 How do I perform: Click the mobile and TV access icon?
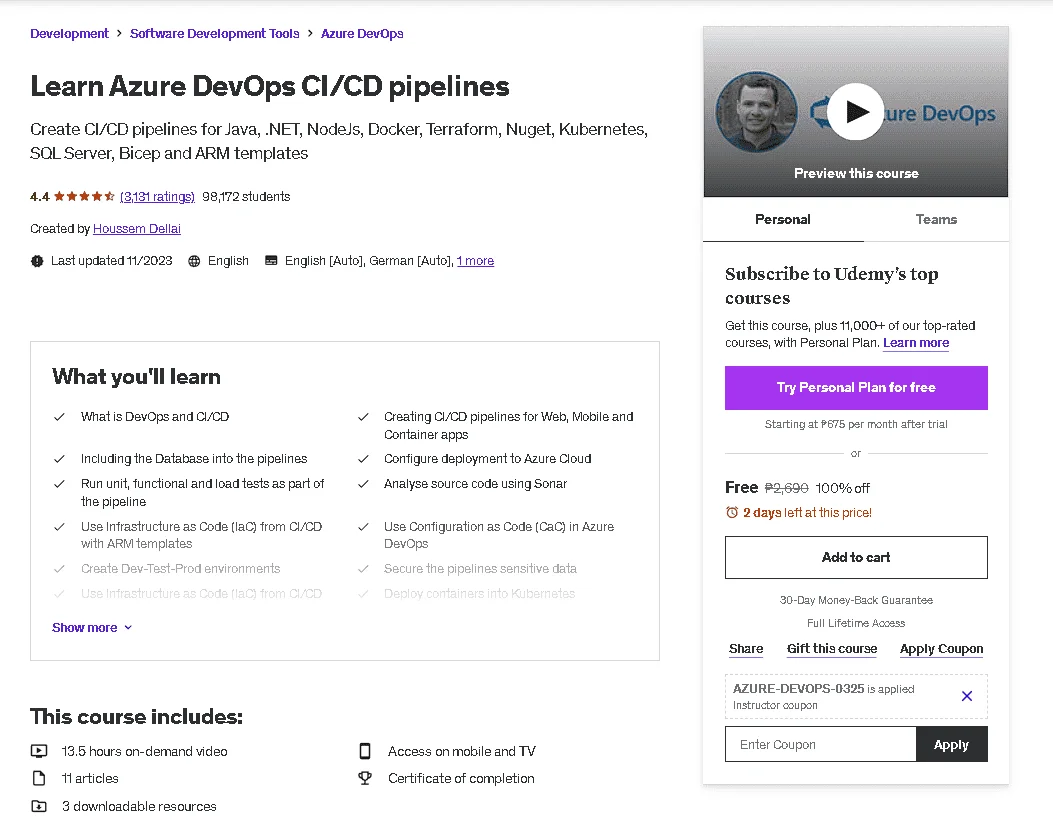[365, 751]
